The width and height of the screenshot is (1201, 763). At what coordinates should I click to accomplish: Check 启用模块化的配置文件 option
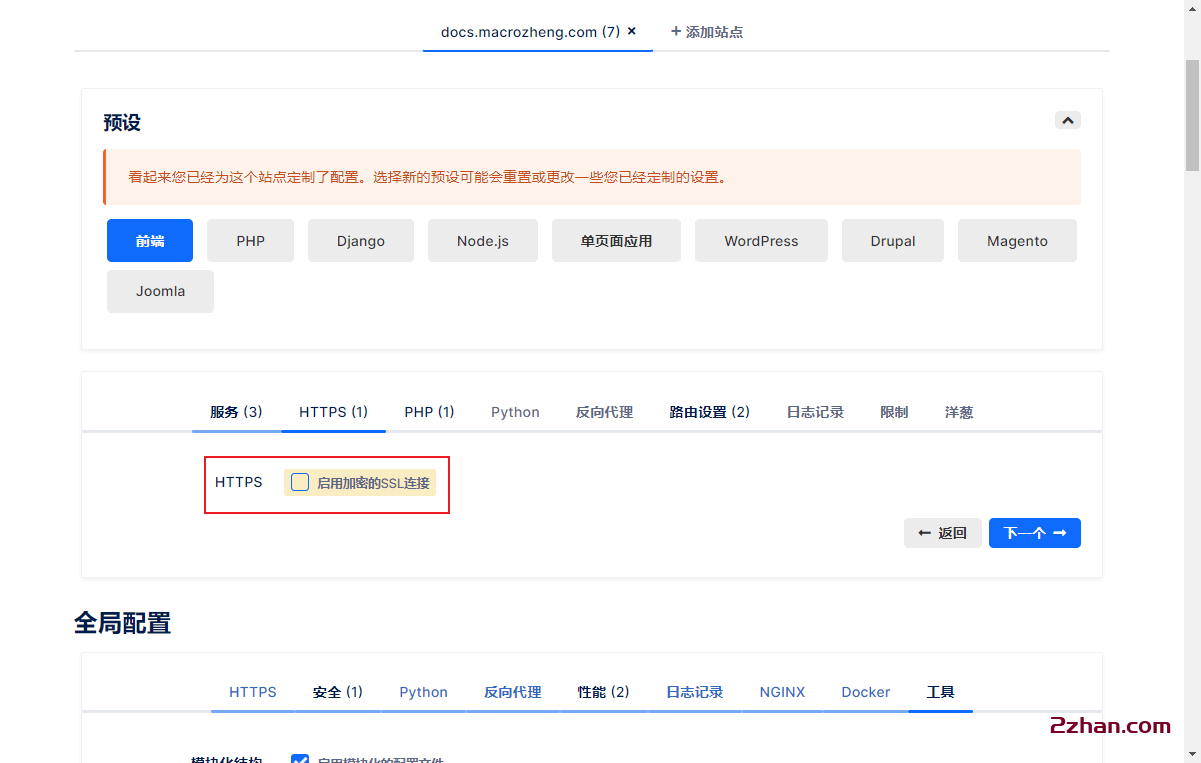[x=300, y=760]
